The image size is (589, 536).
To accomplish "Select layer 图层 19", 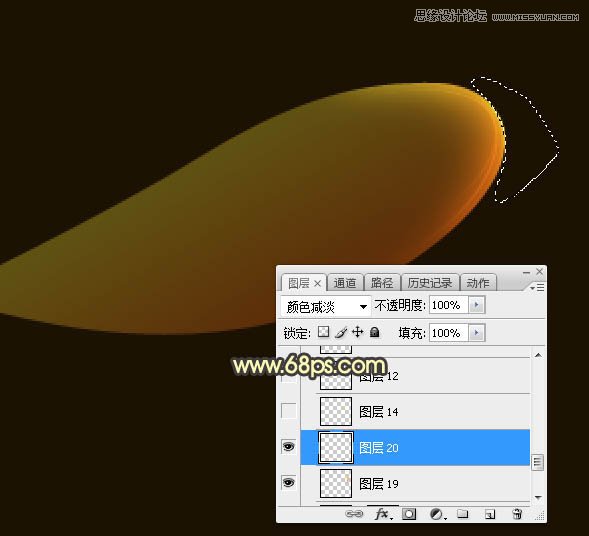I will (x=415, y=484).
